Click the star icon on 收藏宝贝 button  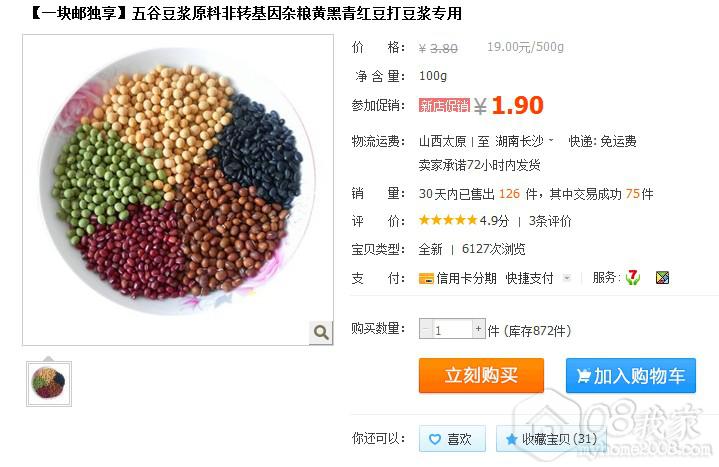pyautogui.click(x=511, y=439)
